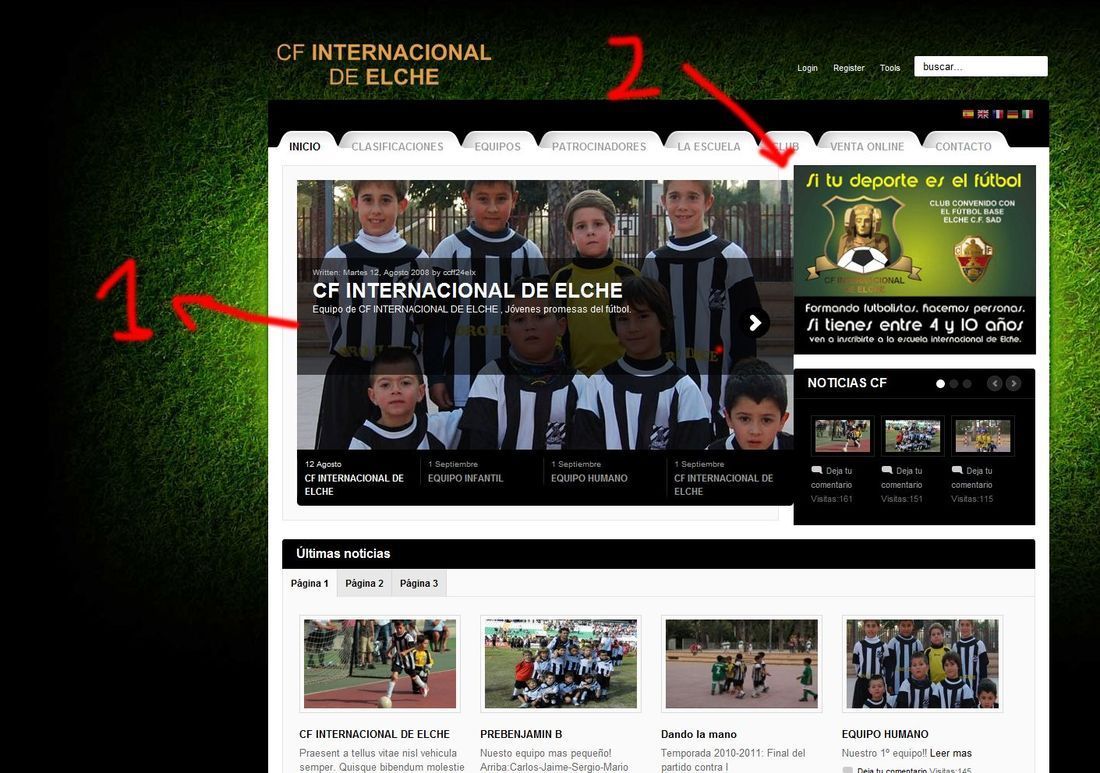Click 'Deja tu comentario' above Visitas:151

(902, 478)
